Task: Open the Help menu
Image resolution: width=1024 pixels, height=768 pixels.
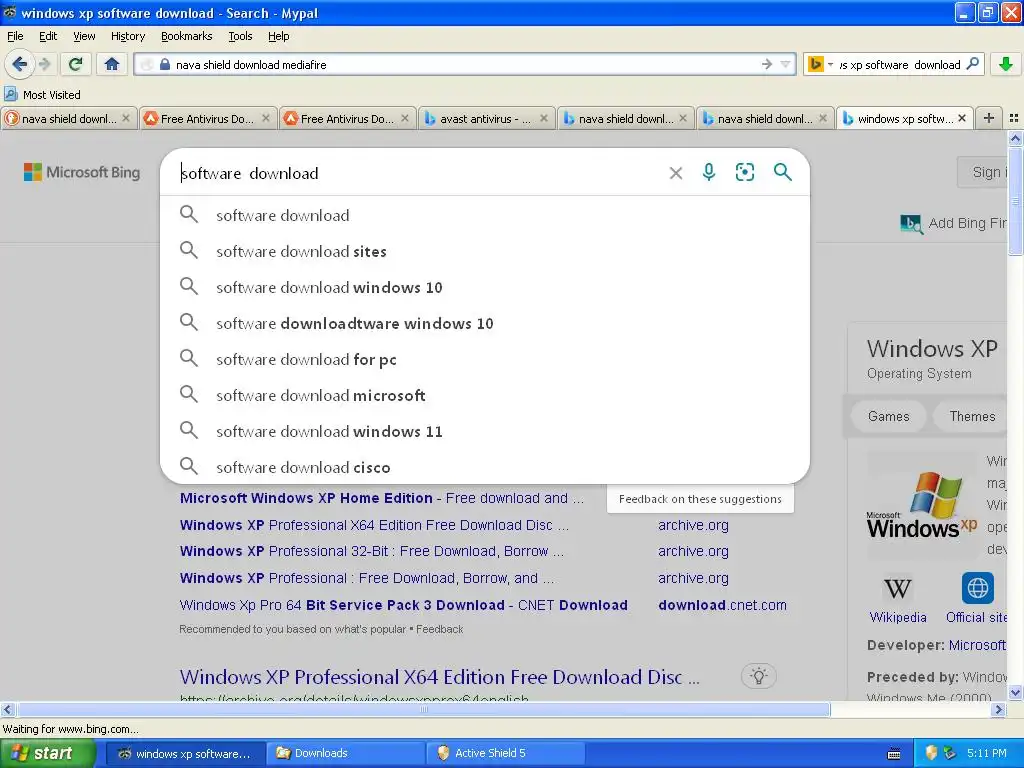Action: click(x=278, y=36)
